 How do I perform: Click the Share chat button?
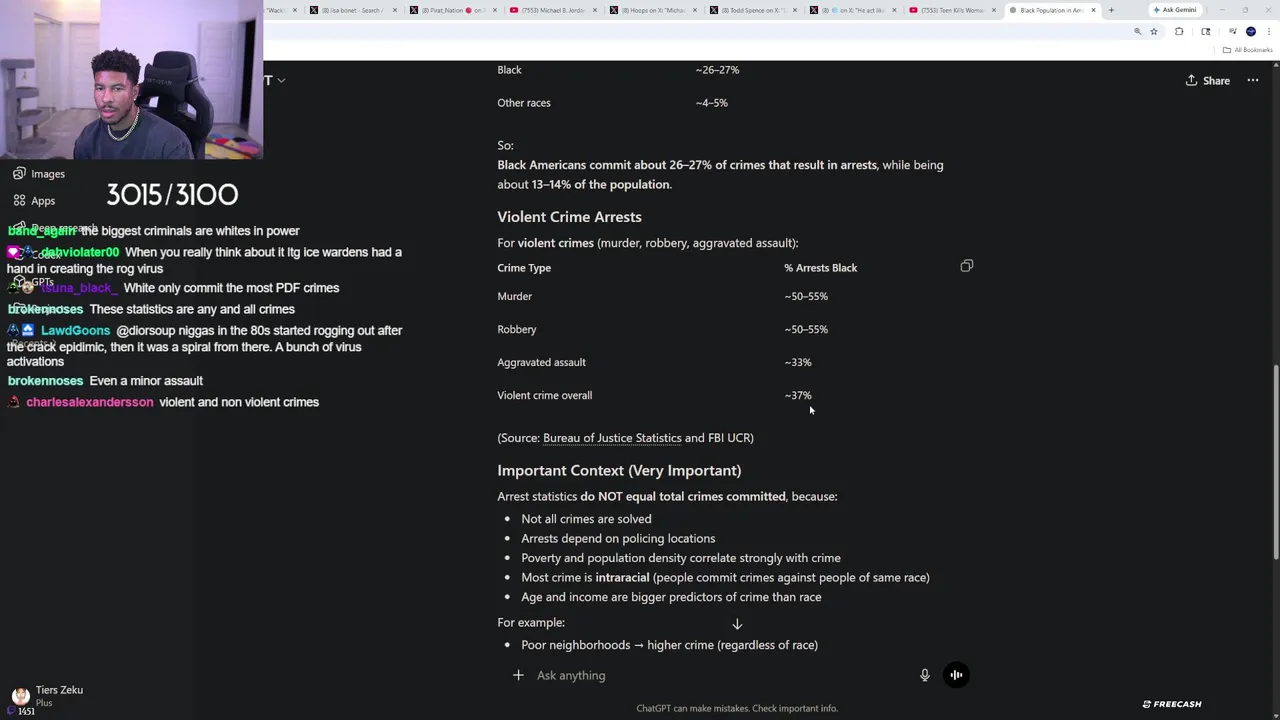[1207, 81]
